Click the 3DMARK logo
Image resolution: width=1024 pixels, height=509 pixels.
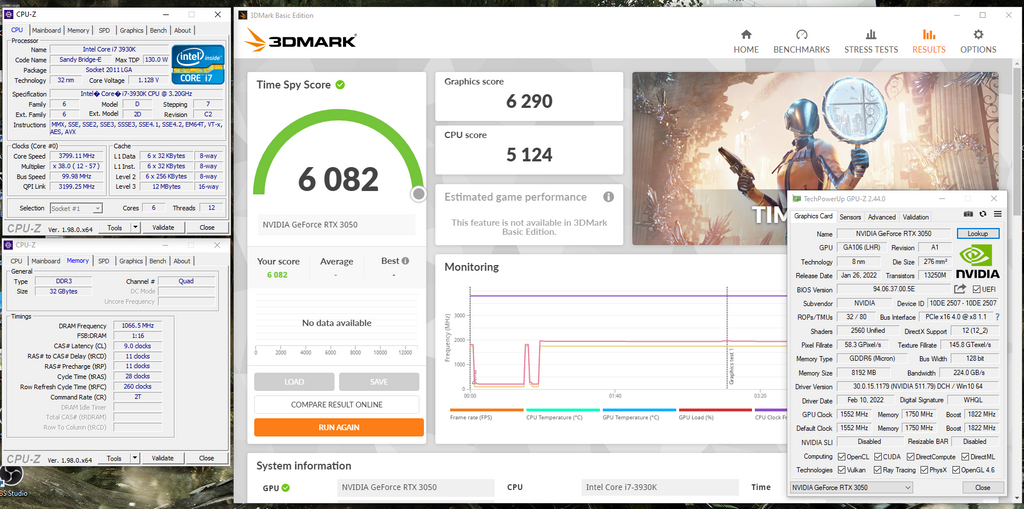301,41
